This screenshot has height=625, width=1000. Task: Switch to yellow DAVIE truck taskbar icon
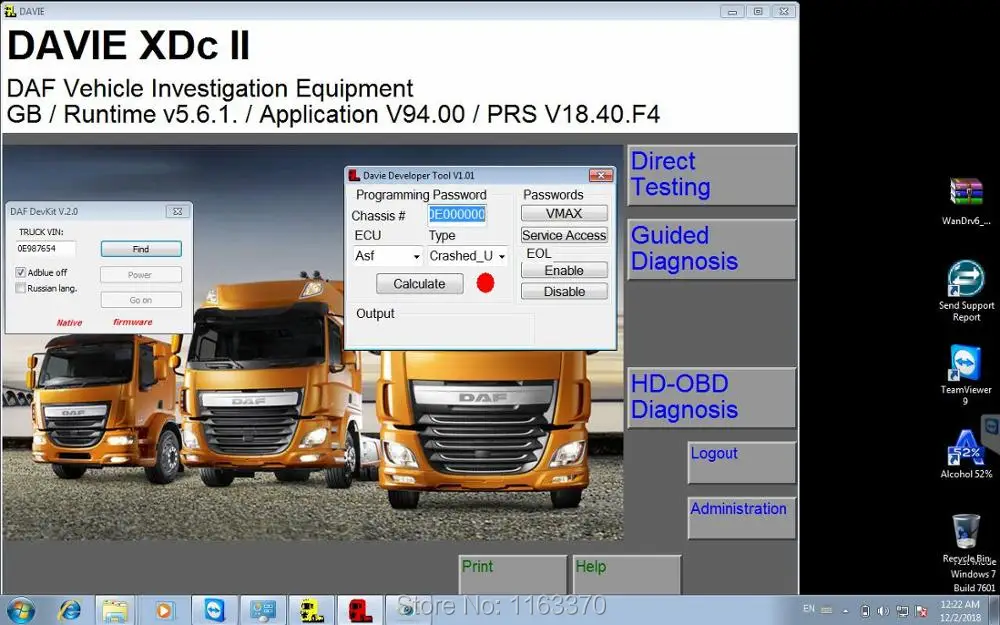click(311, 610)
